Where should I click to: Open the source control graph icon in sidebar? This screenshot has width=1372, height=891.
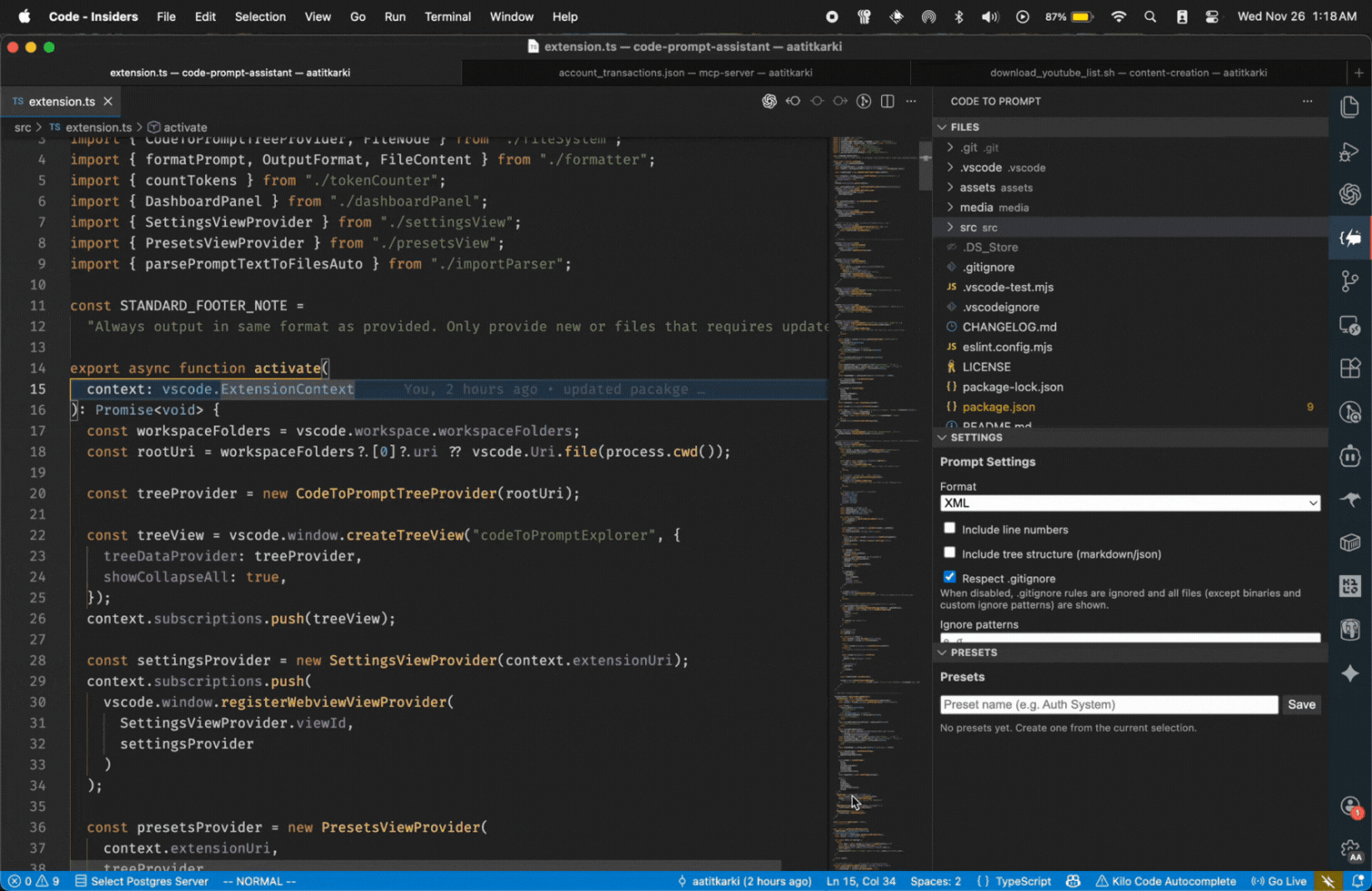click(x=1349, y=281)
